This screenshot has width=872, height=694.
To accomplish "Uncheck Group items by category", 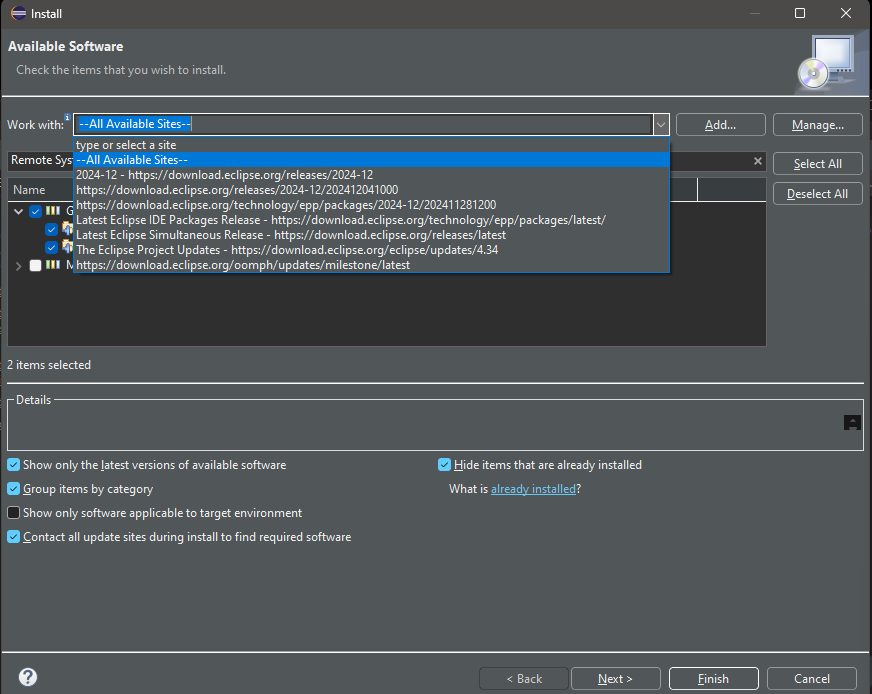I will point(13,489).
